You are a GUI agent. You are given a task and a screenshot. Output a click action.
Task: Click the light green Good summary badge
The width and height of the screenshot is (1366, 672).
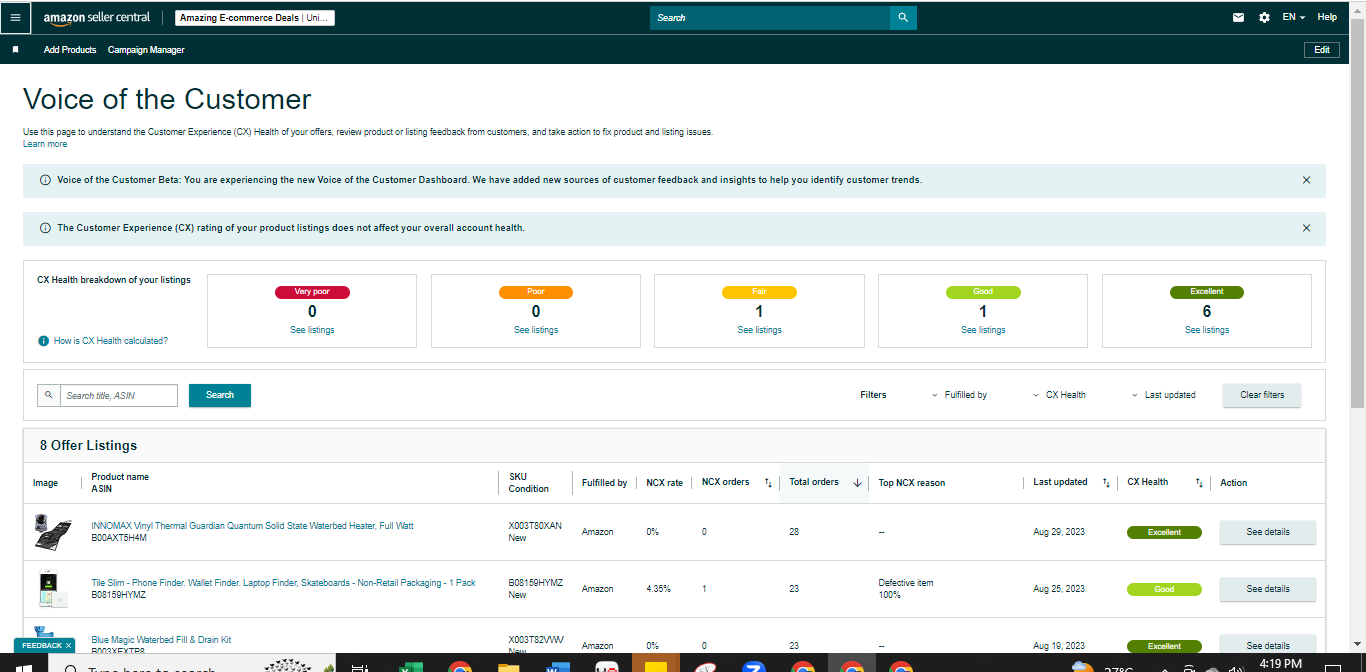pos(984,292)
